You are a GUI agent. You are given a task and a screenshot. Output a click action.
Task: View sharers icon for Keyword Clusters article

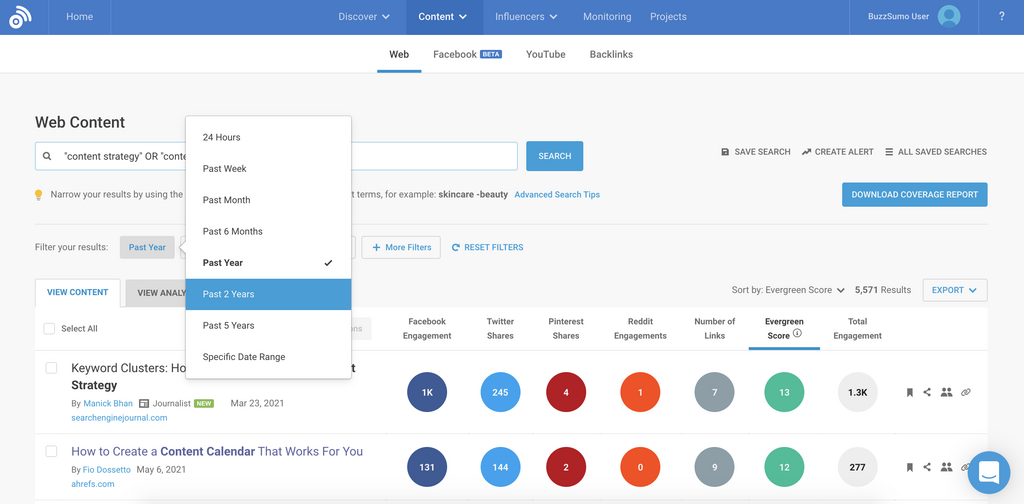[946, 393]
